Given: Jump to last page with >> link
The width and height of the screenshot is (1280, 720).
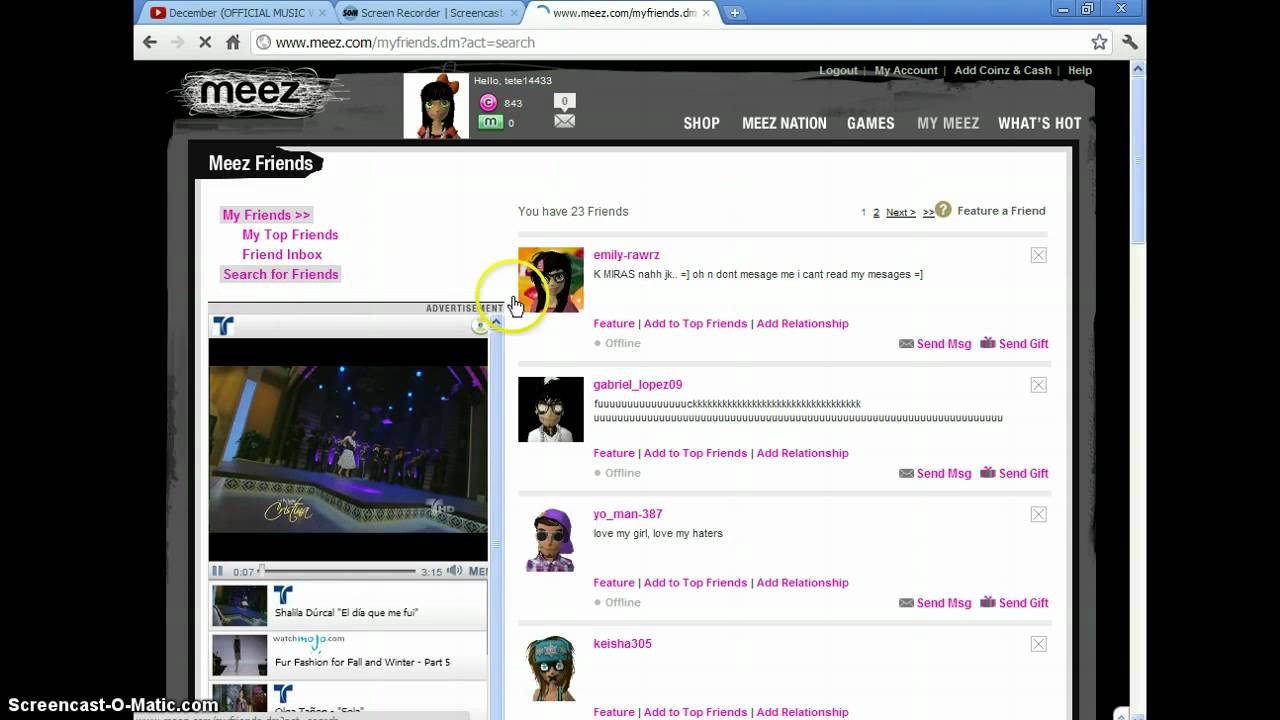Looking at the screenshot, I should click(x=928, y=212).
